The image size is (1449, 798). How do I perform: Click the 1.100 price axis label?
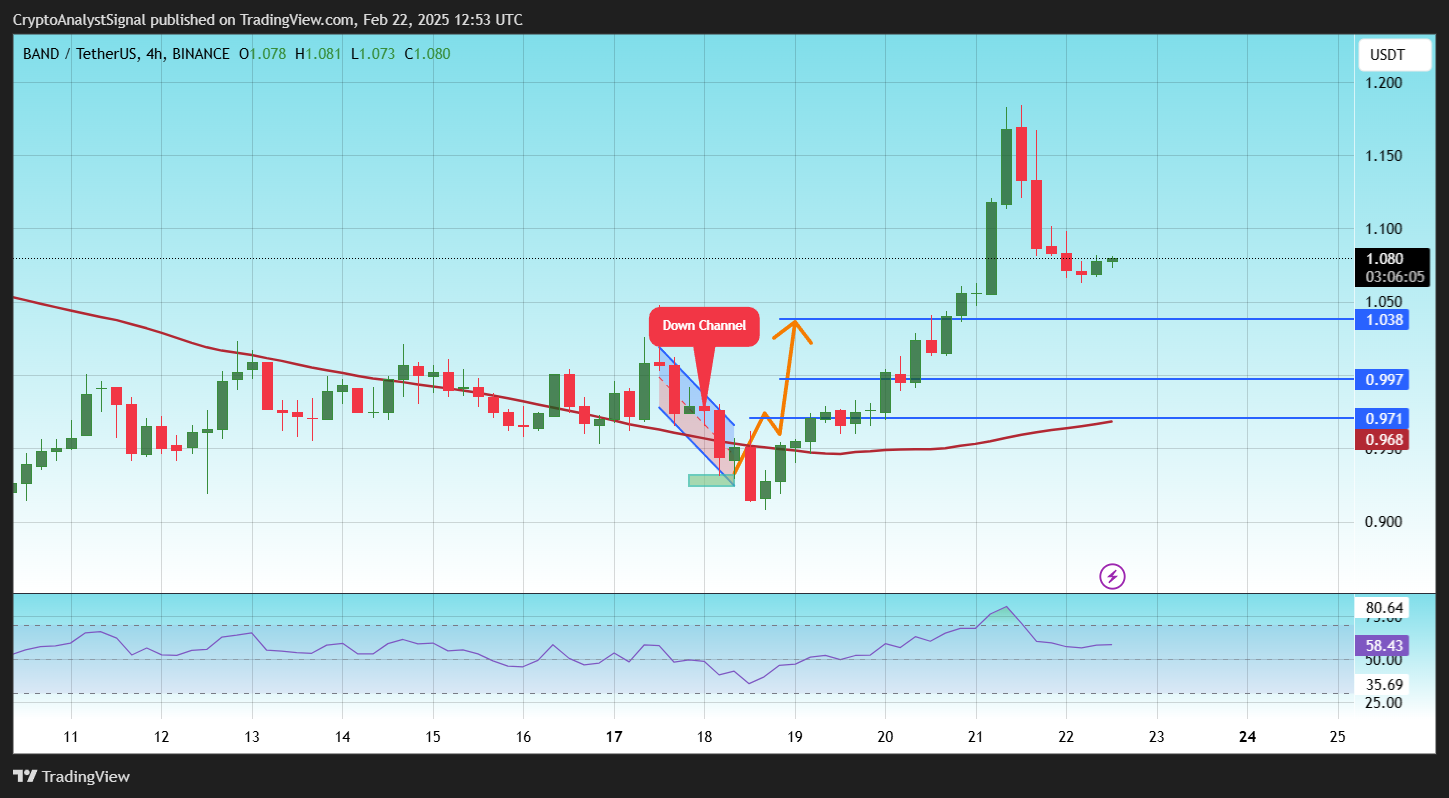(1385, 229)
